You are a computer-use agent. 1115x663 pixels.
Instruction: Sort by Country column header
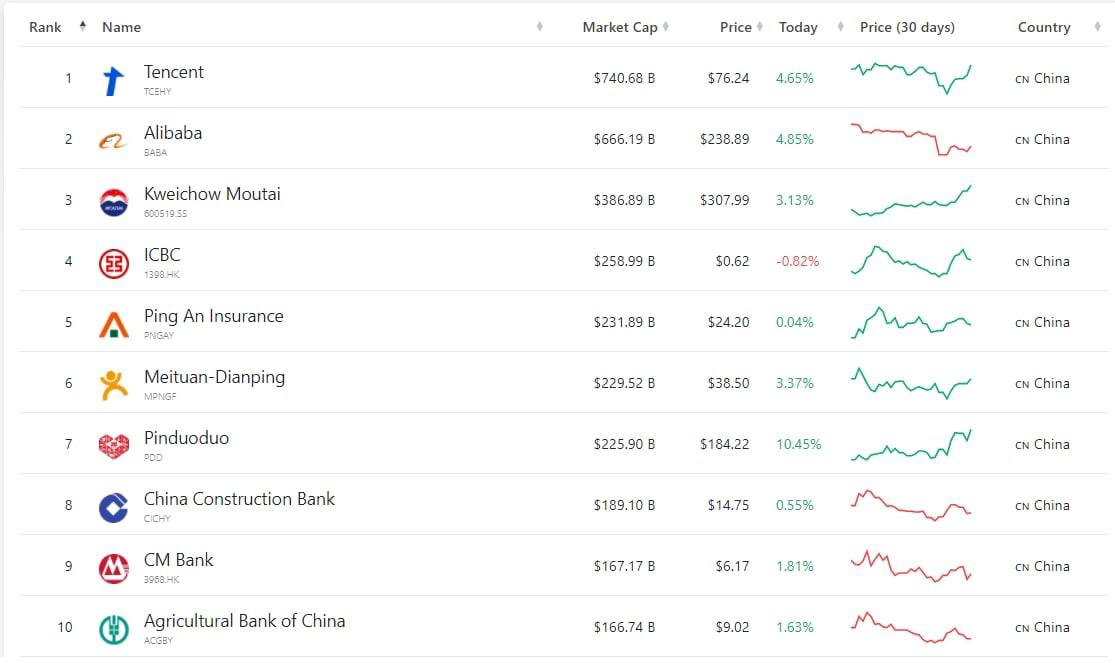1044,27
